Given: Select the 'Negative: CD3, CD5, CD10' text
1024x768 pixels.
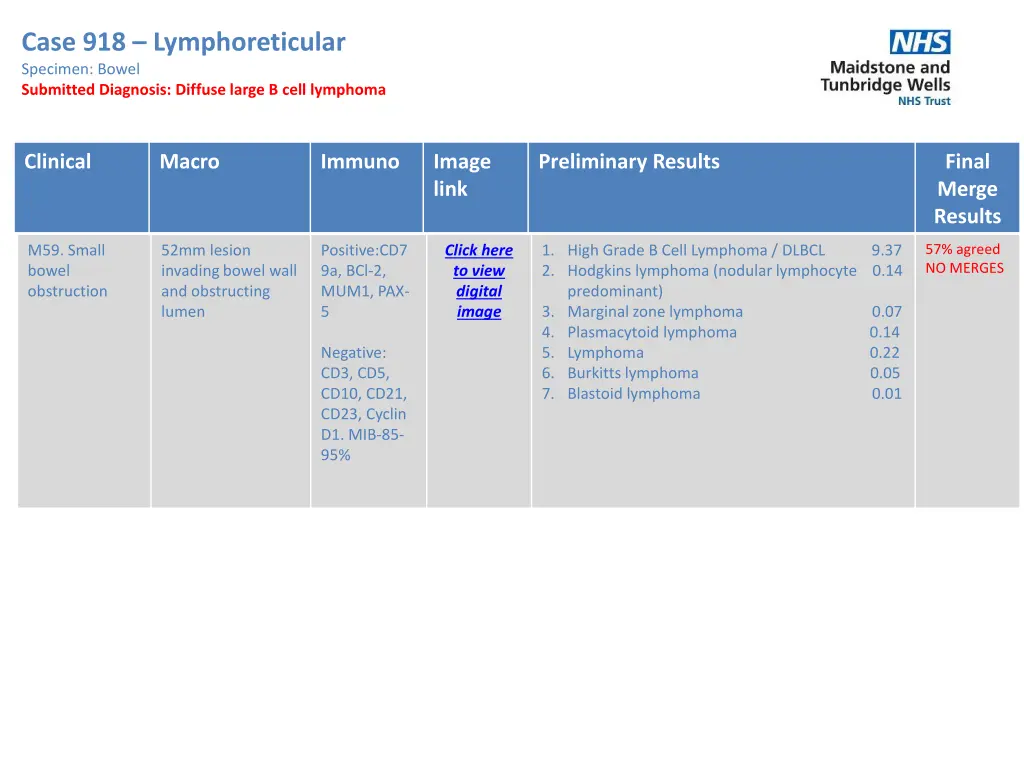Looking at the screenshot, I should pos(364,404).
